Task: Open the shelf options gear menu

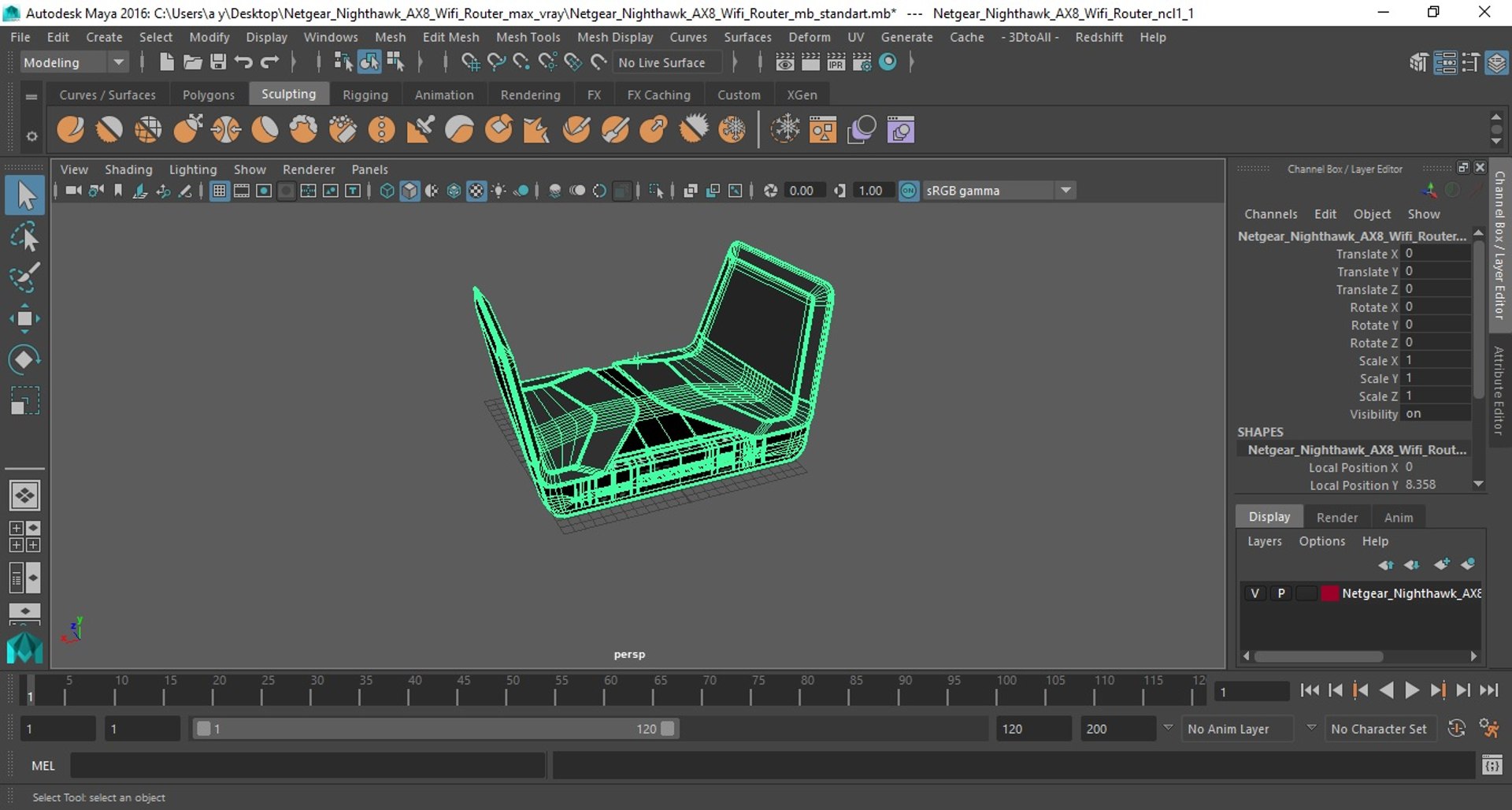Action: click(x=31, y=136)
